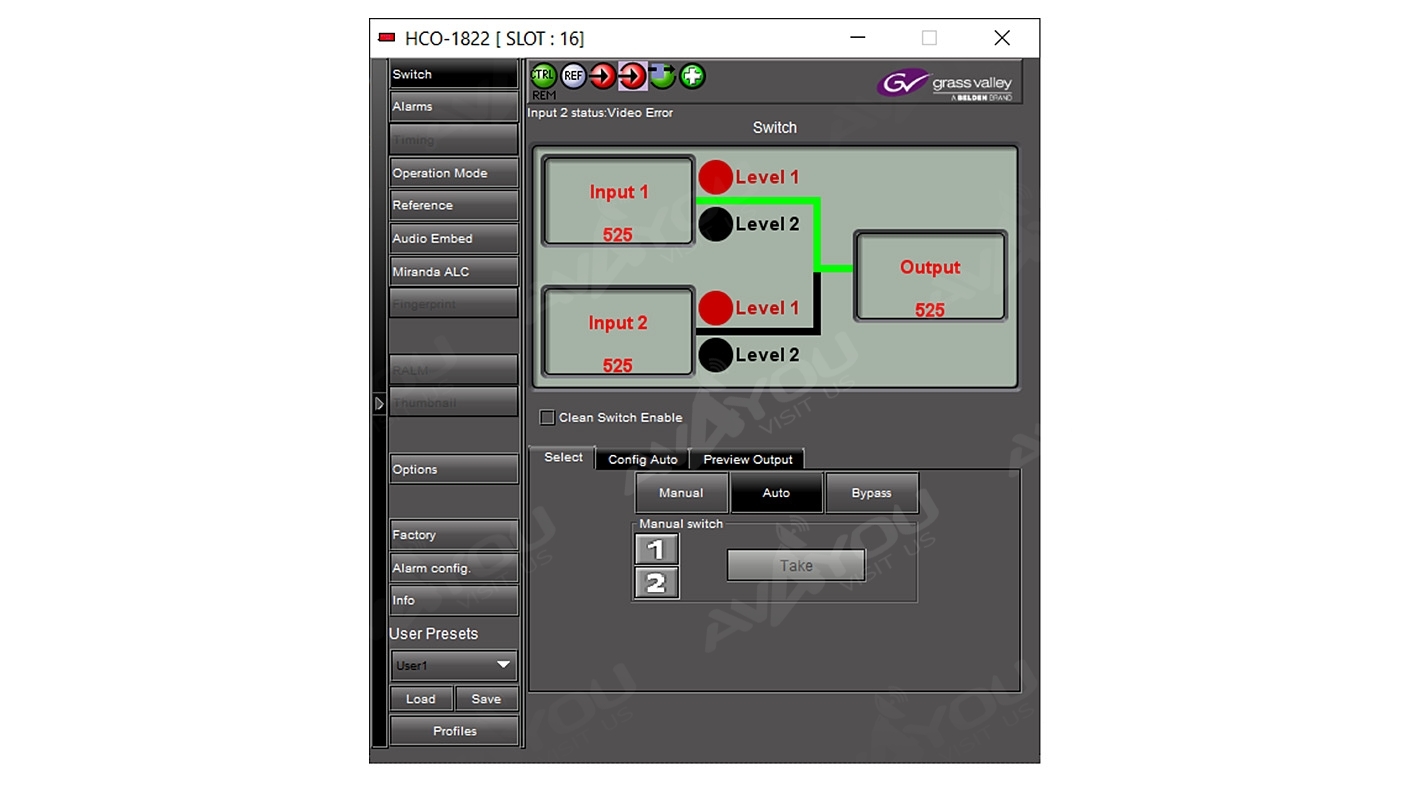Click the green plus health status icon
The width and height of the screenshot is (1422, 800).
coord(692,76)
